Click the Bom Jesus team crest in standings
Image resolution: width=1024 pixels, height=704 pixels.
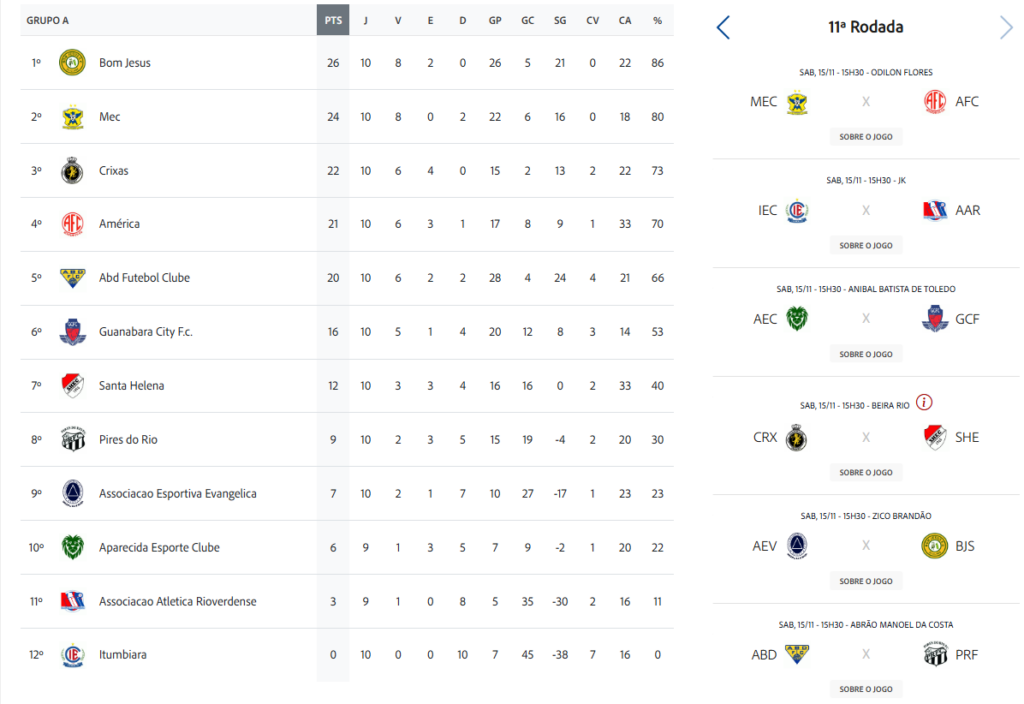pos(72,63)
